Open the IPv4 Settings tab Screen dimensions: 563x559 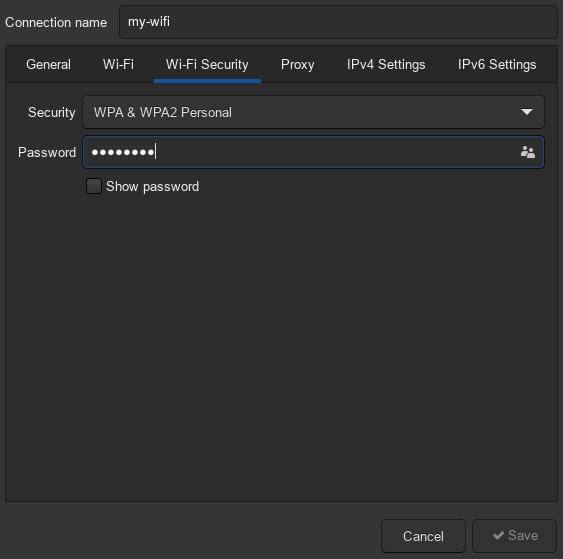click(x=386, y=65)
